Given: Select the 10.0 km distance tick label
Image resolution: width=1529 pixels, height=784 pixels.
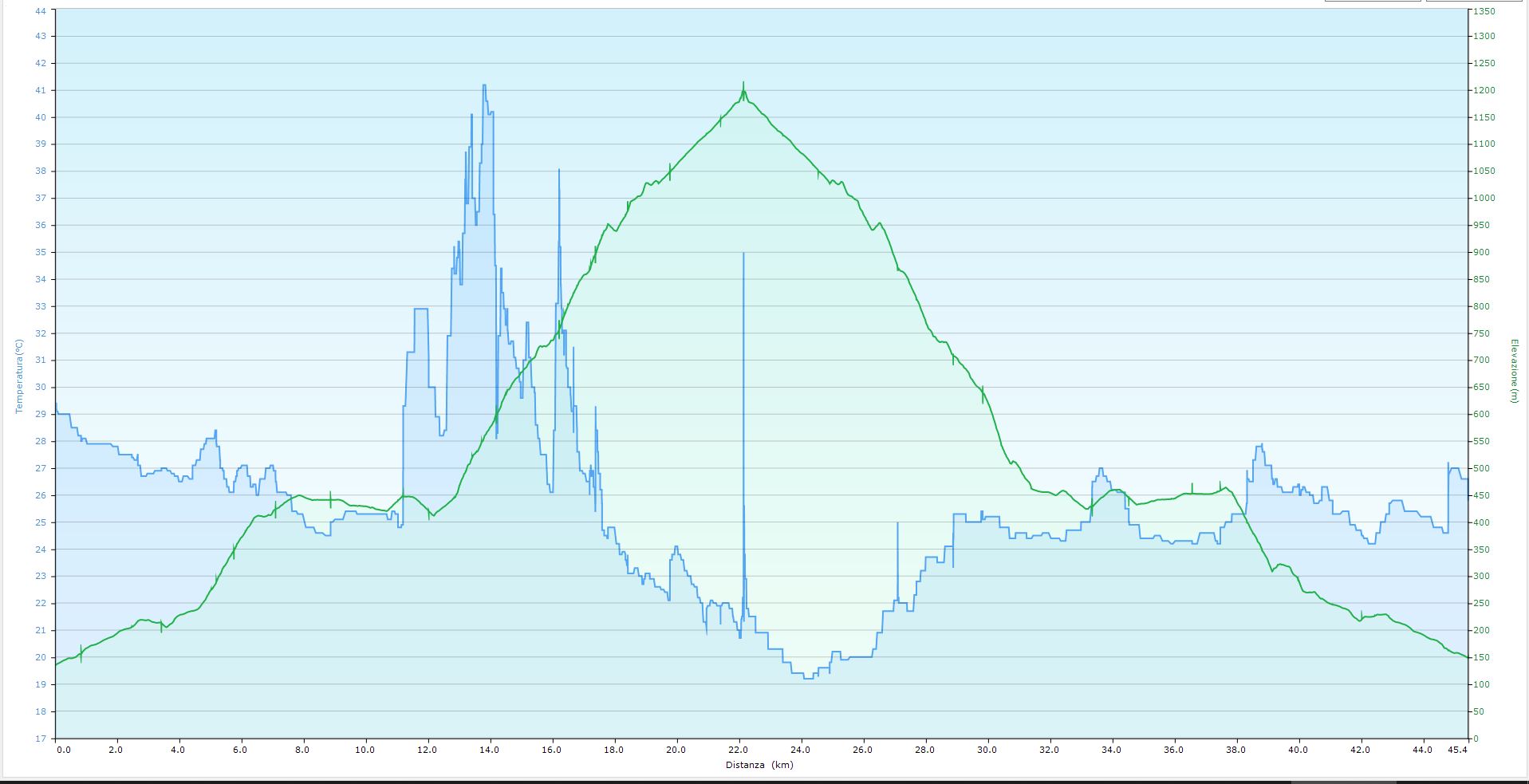Looking at the screenshot, I should (365, 750).
